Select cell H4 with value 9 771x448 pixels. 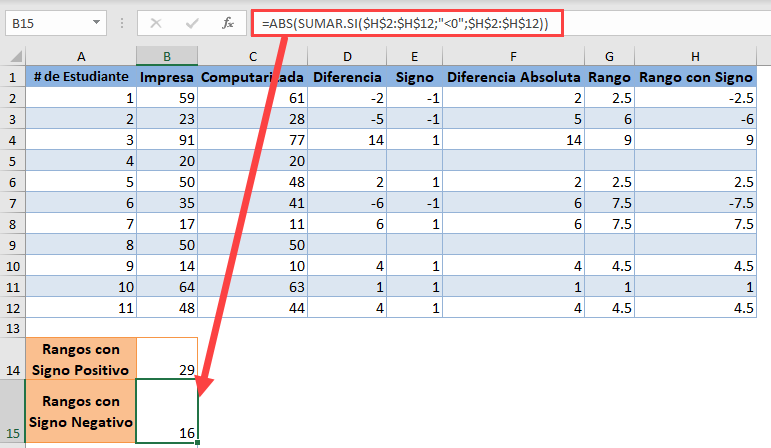click(695, 140)
